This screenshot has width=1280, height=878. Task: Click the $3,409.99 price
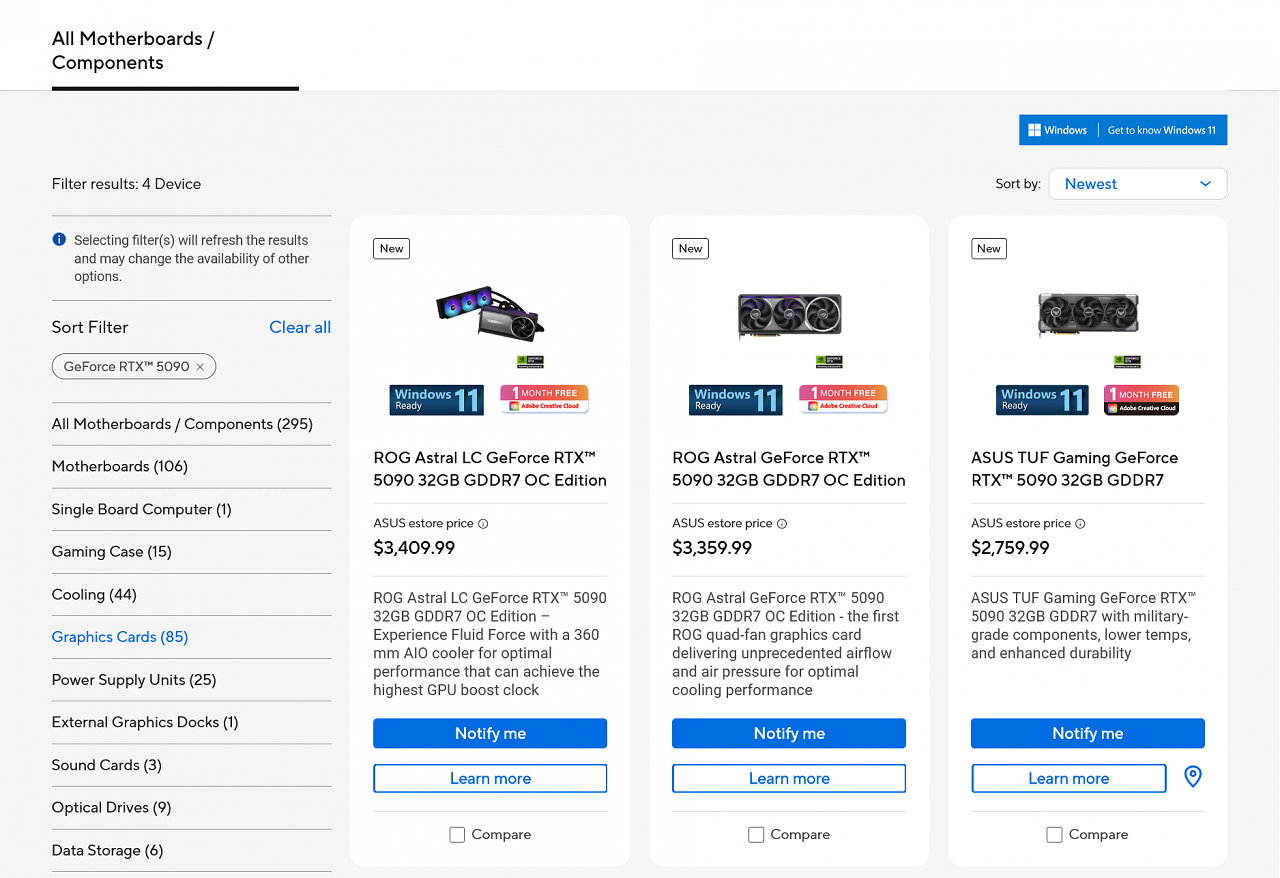pos(414,548)
